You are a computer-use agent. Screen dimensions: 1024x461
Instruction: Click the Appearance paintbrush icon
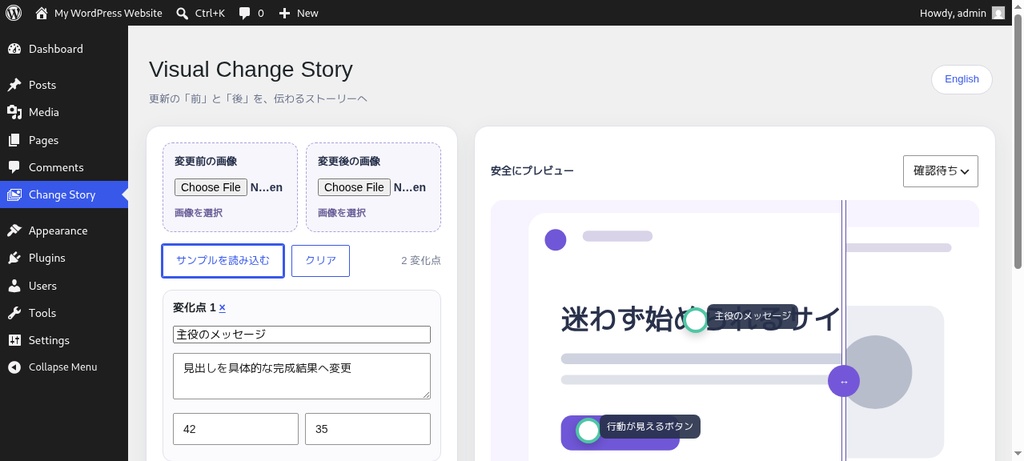point(14,230)
